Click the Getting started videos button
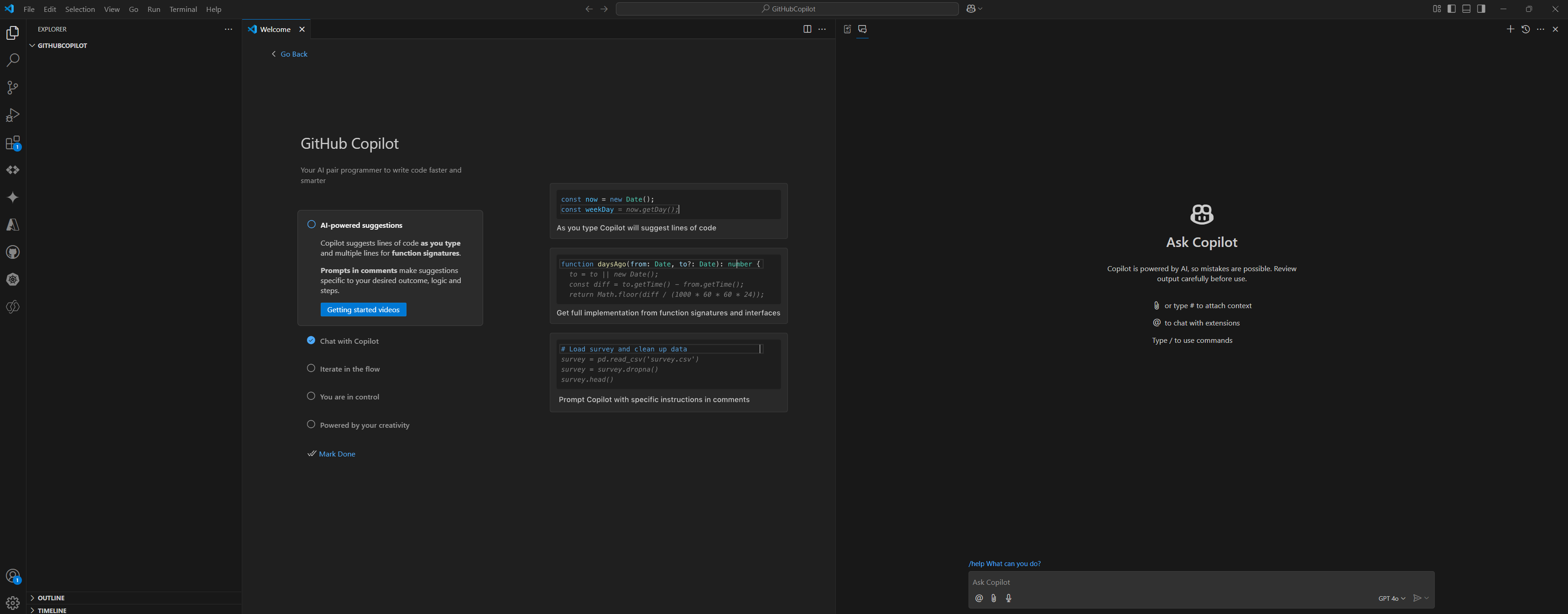Screen dimensions: 1568x614 [364, 310]
